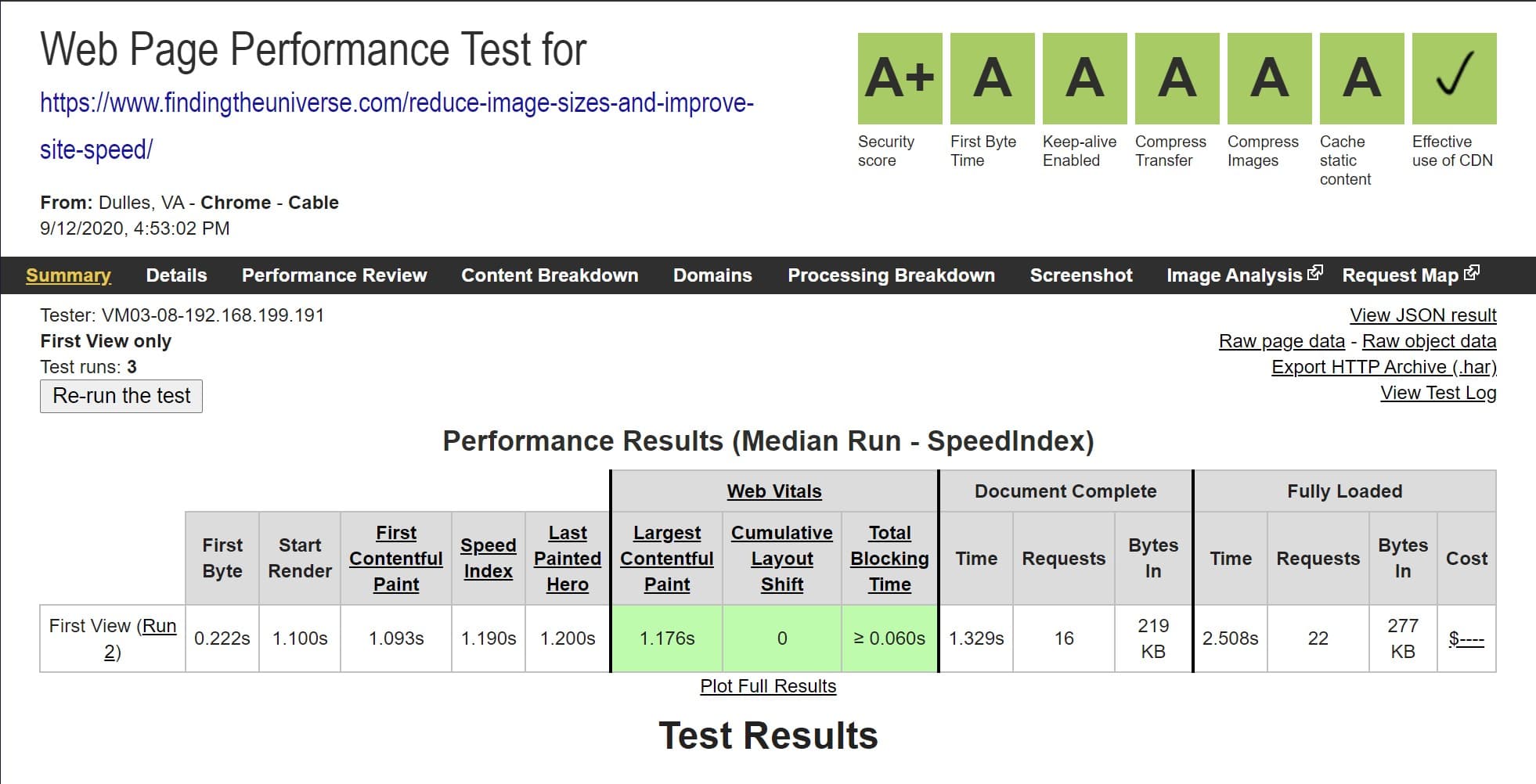Switch to the Content Breakdown tab
Screen dimensions: 1536x784
click(x=550, y=275)
